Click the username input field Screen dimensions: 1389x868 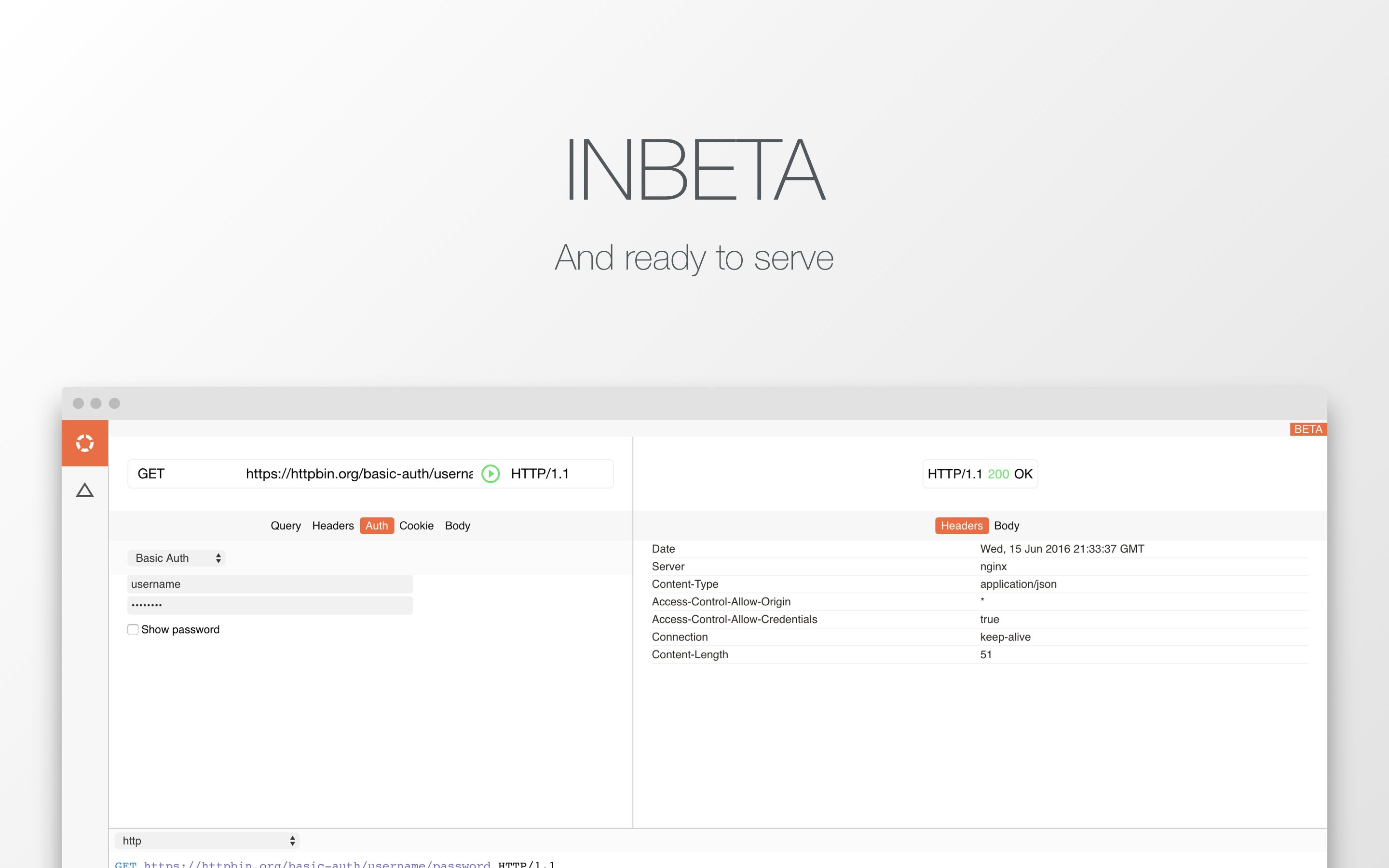tap(270, 584)
